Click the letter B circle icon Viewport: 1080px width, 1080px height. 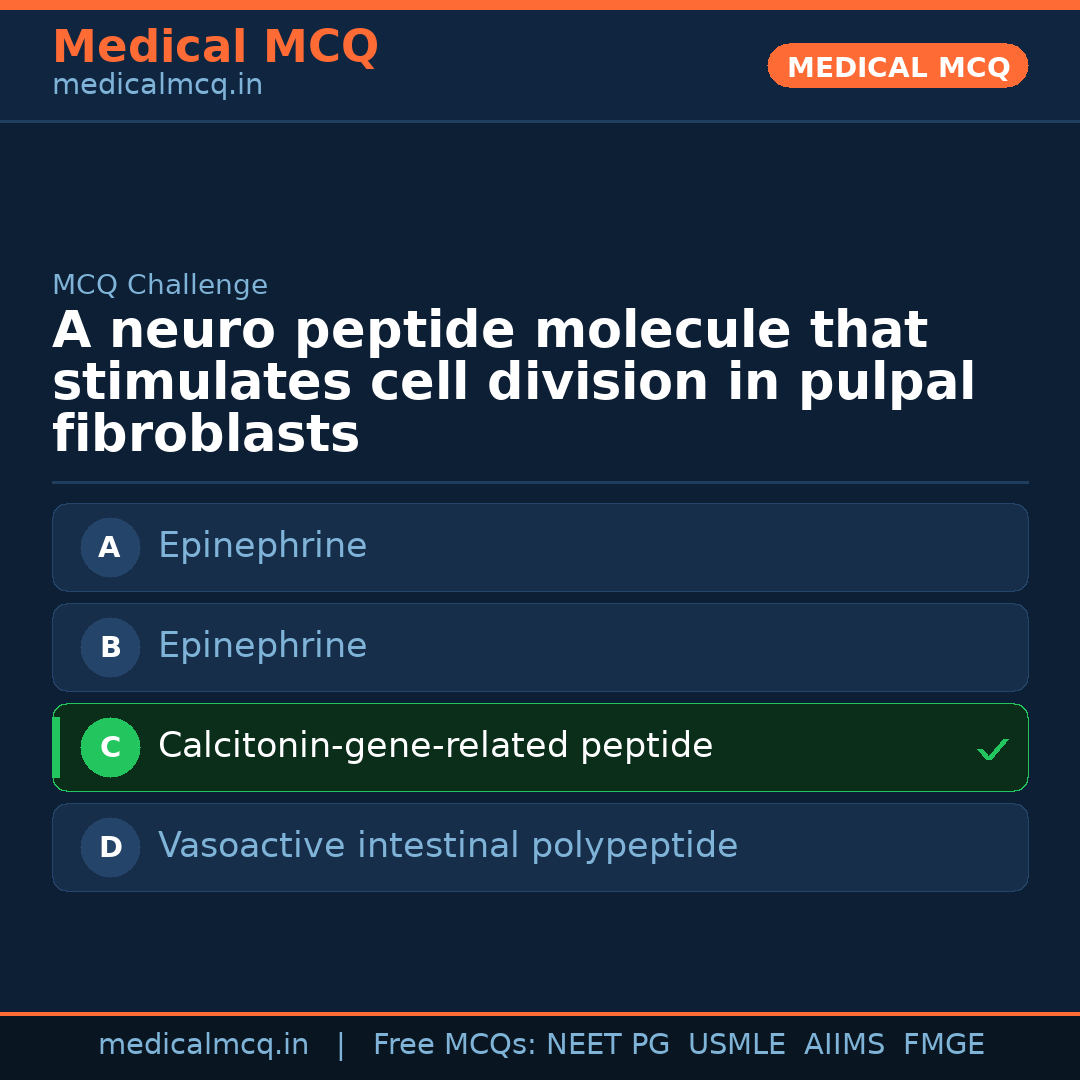pyautogui.click(x=110, y=647)
